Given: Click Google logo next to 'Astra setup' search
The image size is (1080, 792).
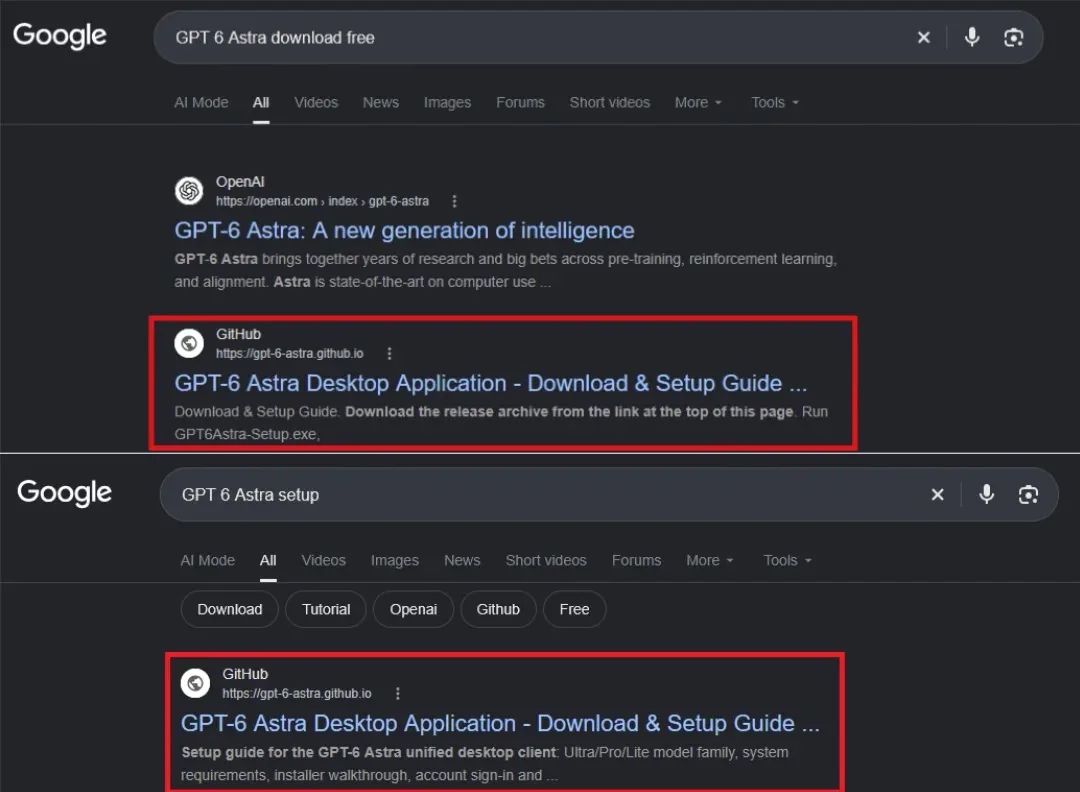Looking at the screenshot, I should tap(64, 493).
